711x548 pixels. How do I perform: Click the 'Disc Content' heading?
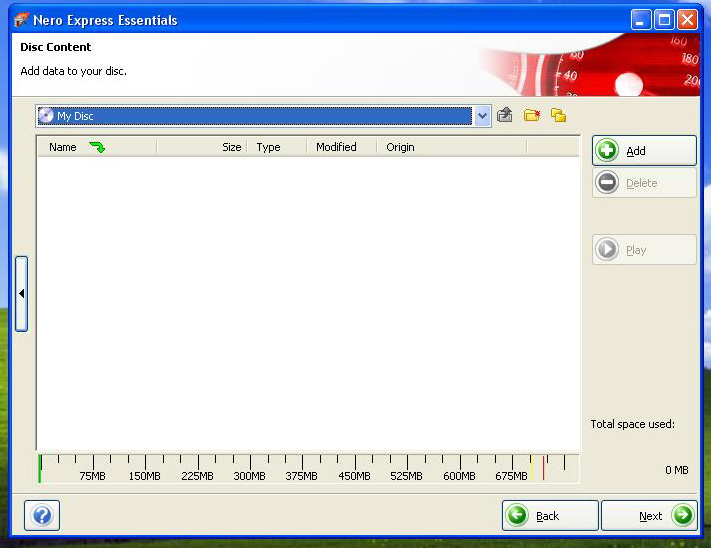pos(56,47)
